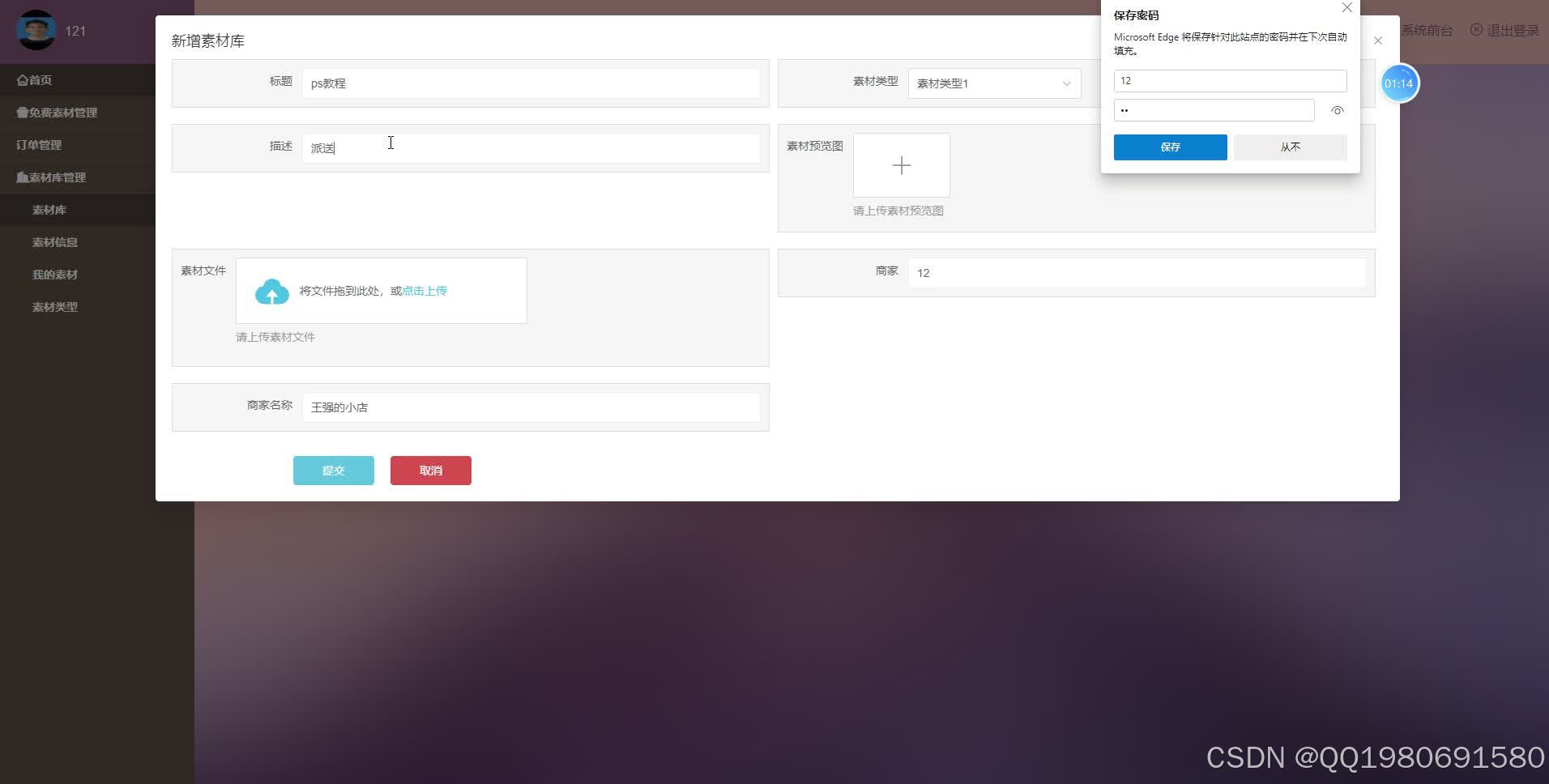Viewport: 1549px width, 784px height.
Task: Click the 商家名称 input field
Action: point(531,407)
